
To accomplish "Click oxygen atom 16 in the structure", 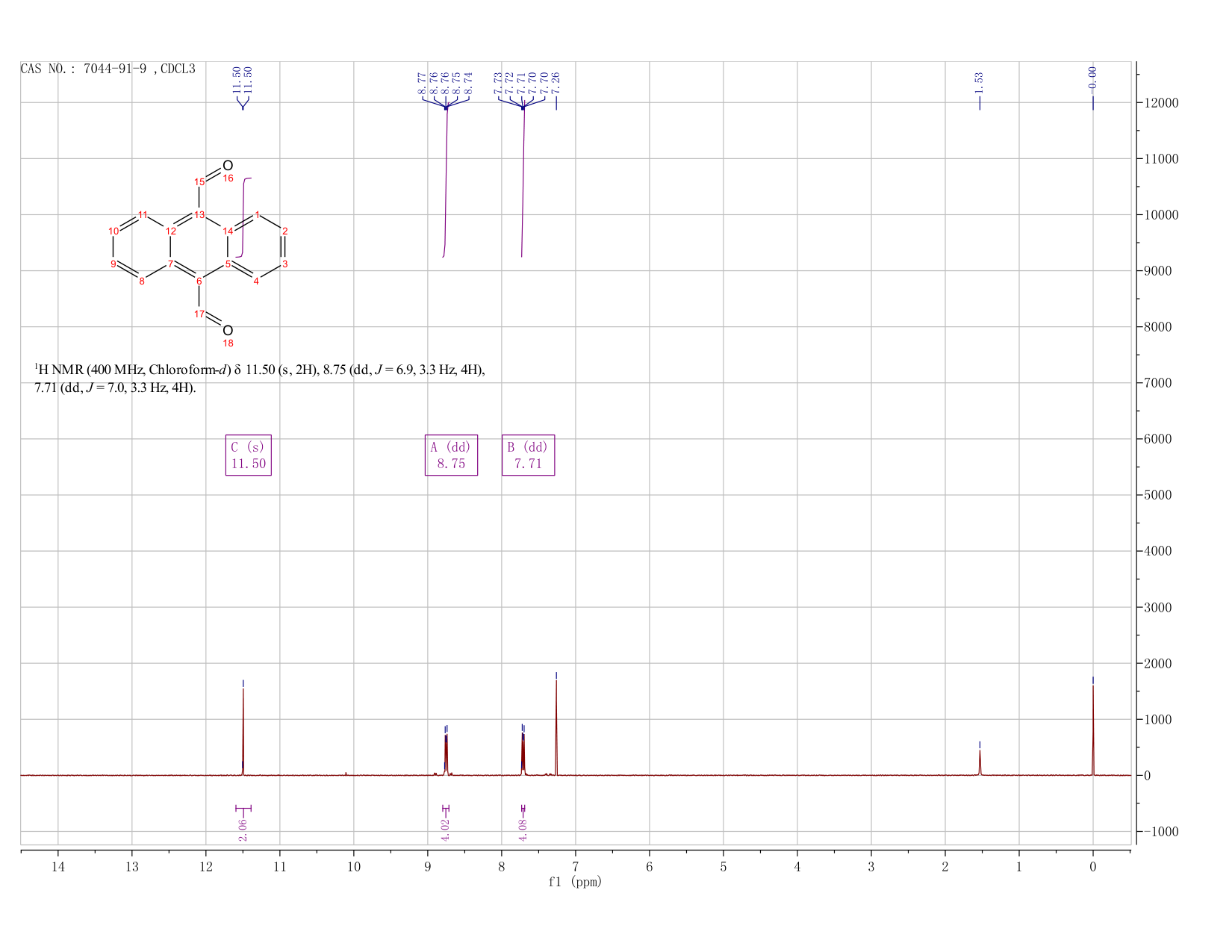I will [x=228, y=165].
